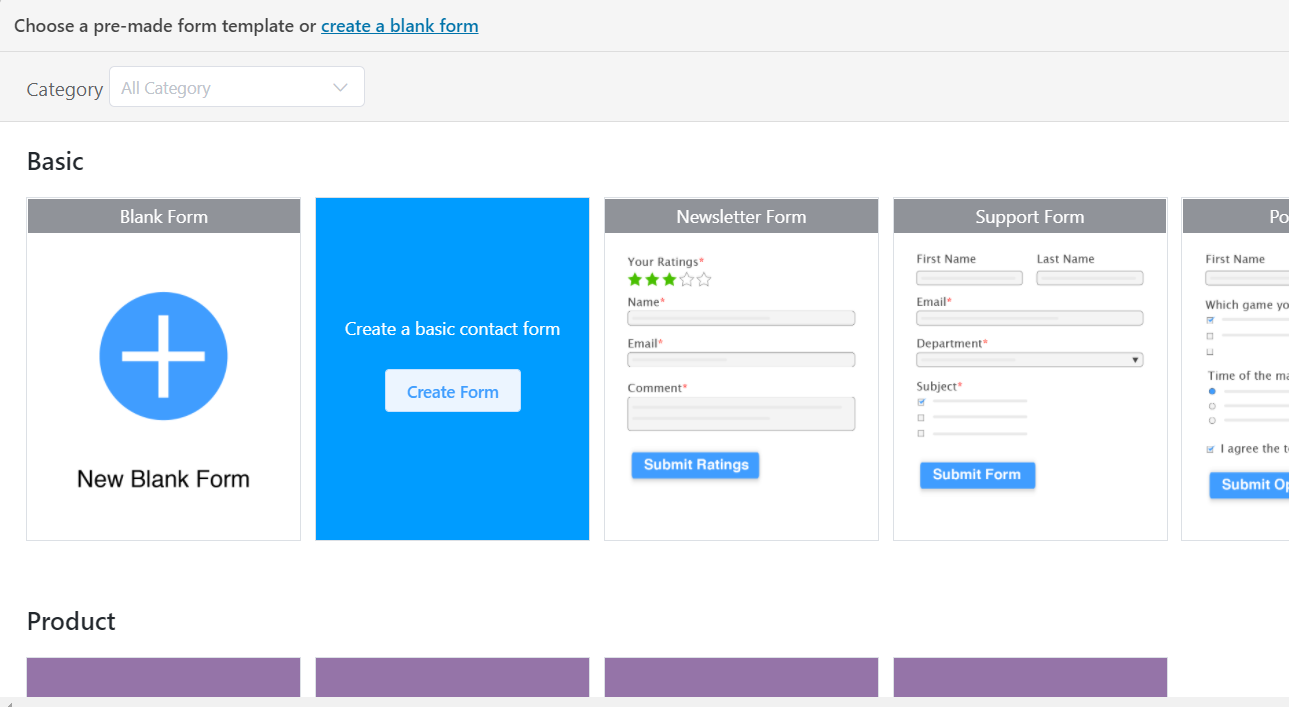Open the Department dropdown in Support Form
This screenshot has height=707, width=1289.
tap(1029, 358)
